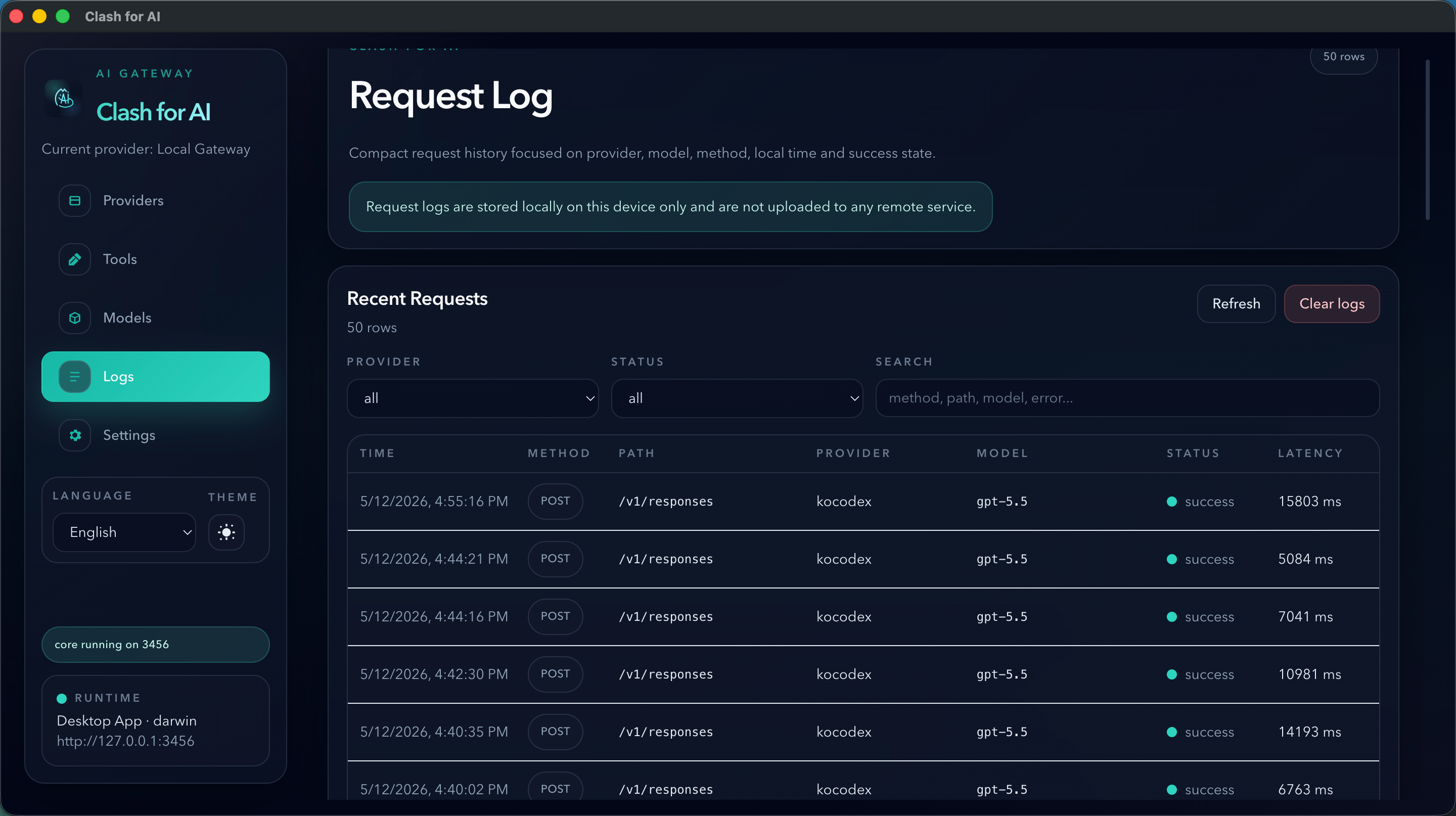Click the LATENCY column header
Screen dimensions: 1456x816
pyautogui.click(x=1310, y=453)
